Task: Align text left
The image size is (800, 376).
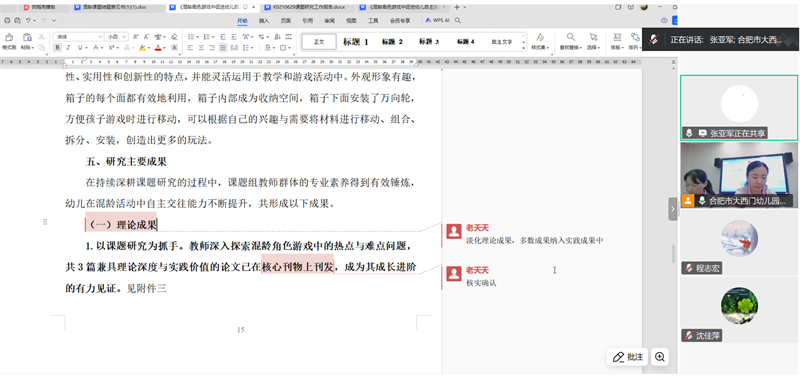Action: click(x=190, y=47)
